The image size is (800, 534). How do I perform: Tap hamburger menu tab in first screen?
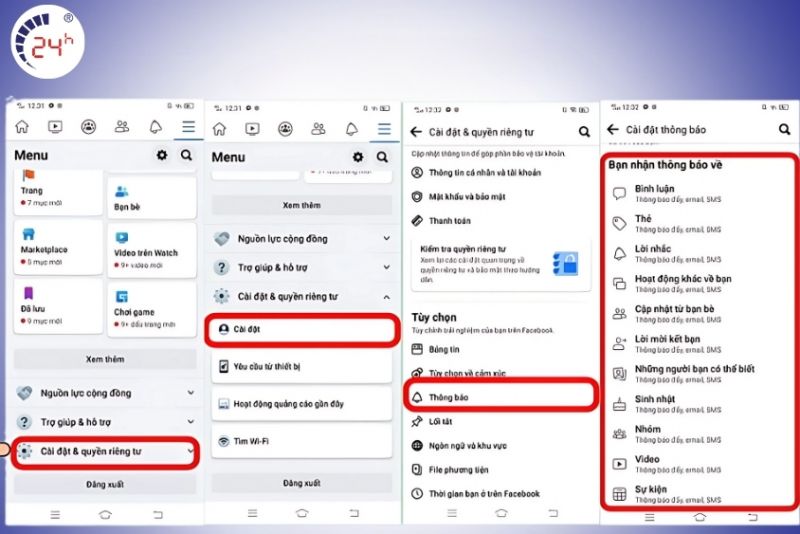point(189,126)
